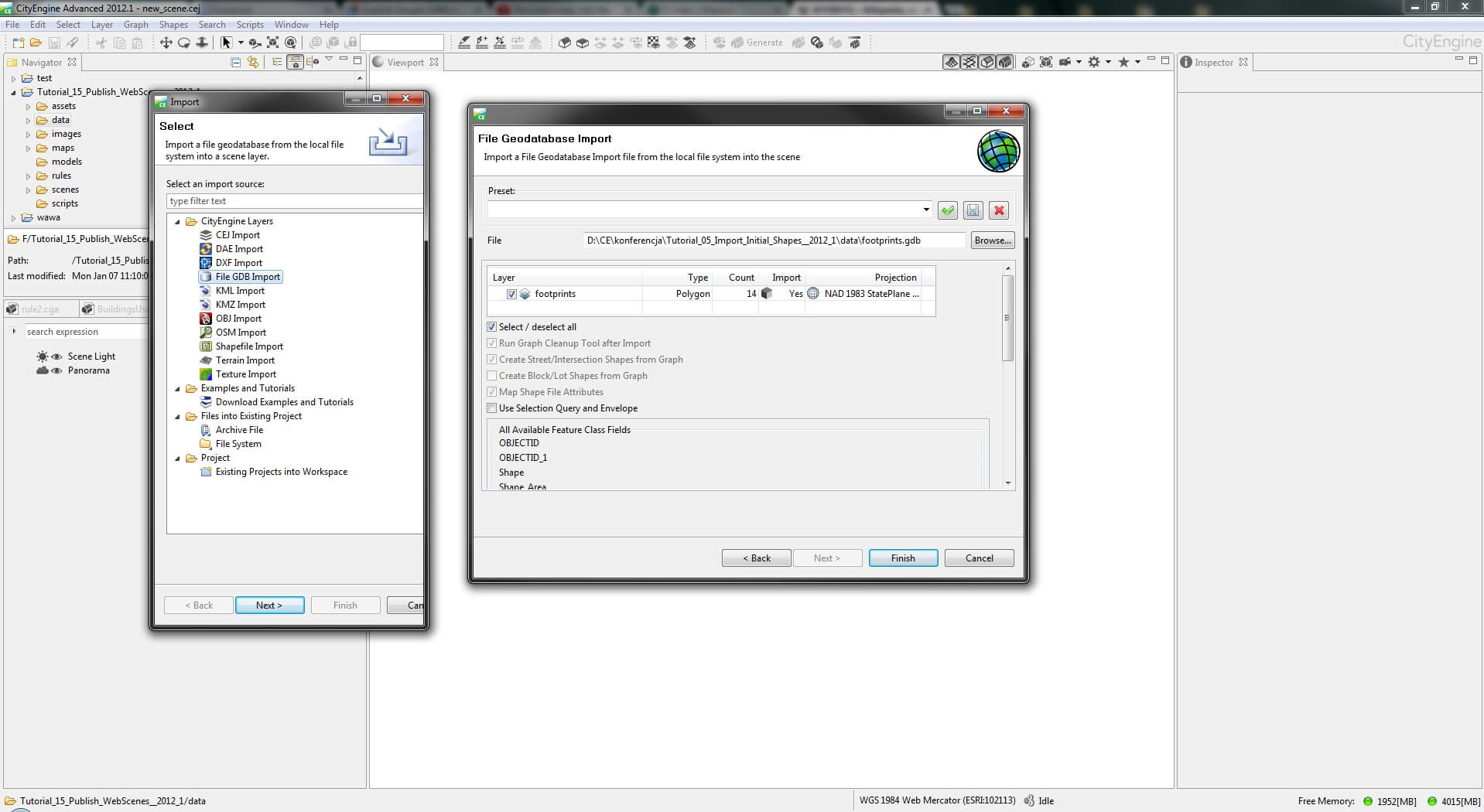
Task: Click Back in File Geodatabase Import
Action: tap(756, 558)
